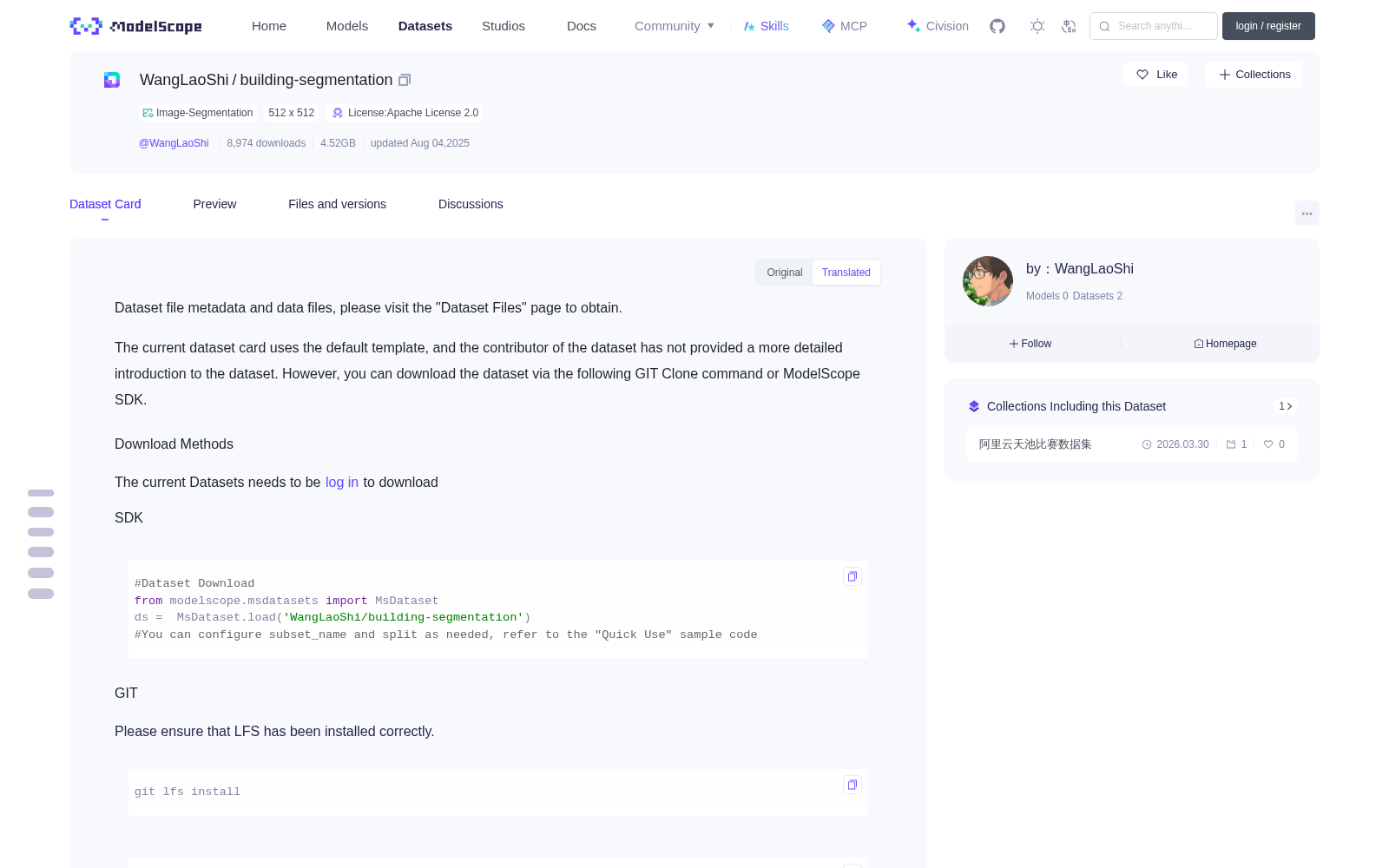The width and height of the screenshot is (1389, 868).
Task: Open the Discussions tab
Action: pyautogui.click(x=471, y=204)
